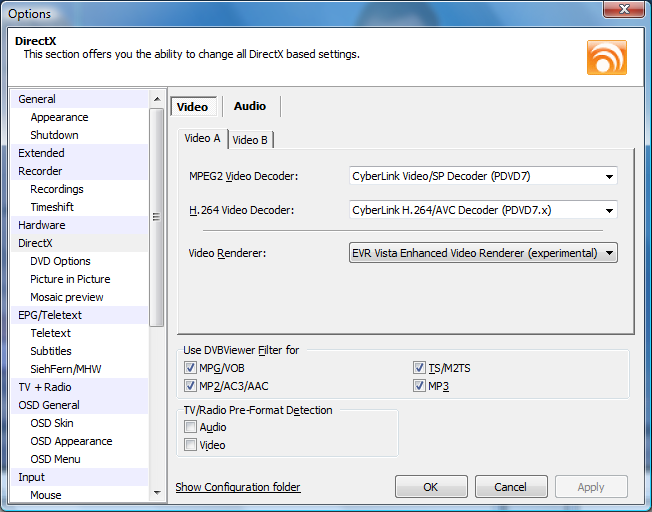Select Input in the options list
The image size is (652, 512).
click(x=79, y=477)
